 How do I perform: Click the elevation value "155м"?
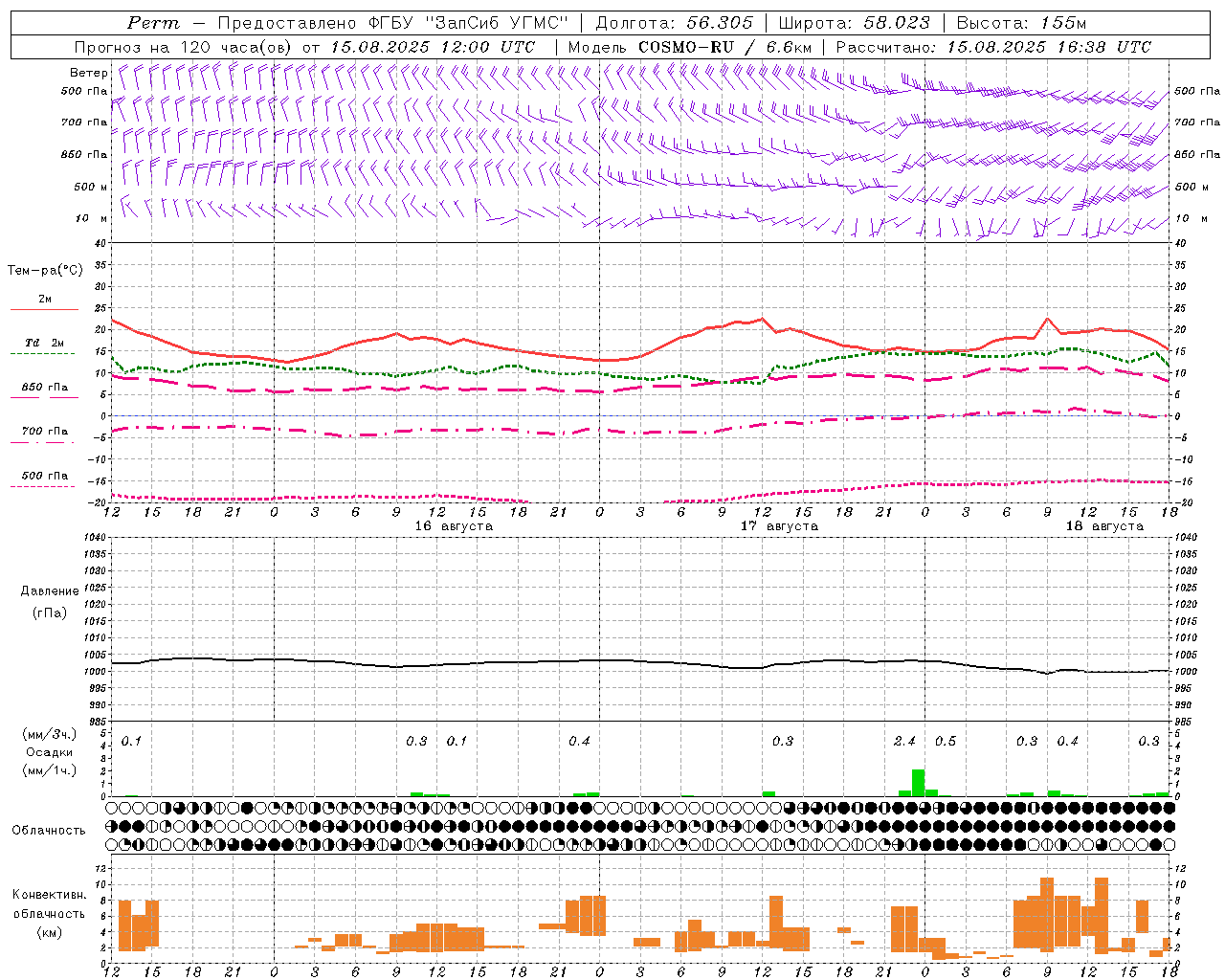point(1061,23)
